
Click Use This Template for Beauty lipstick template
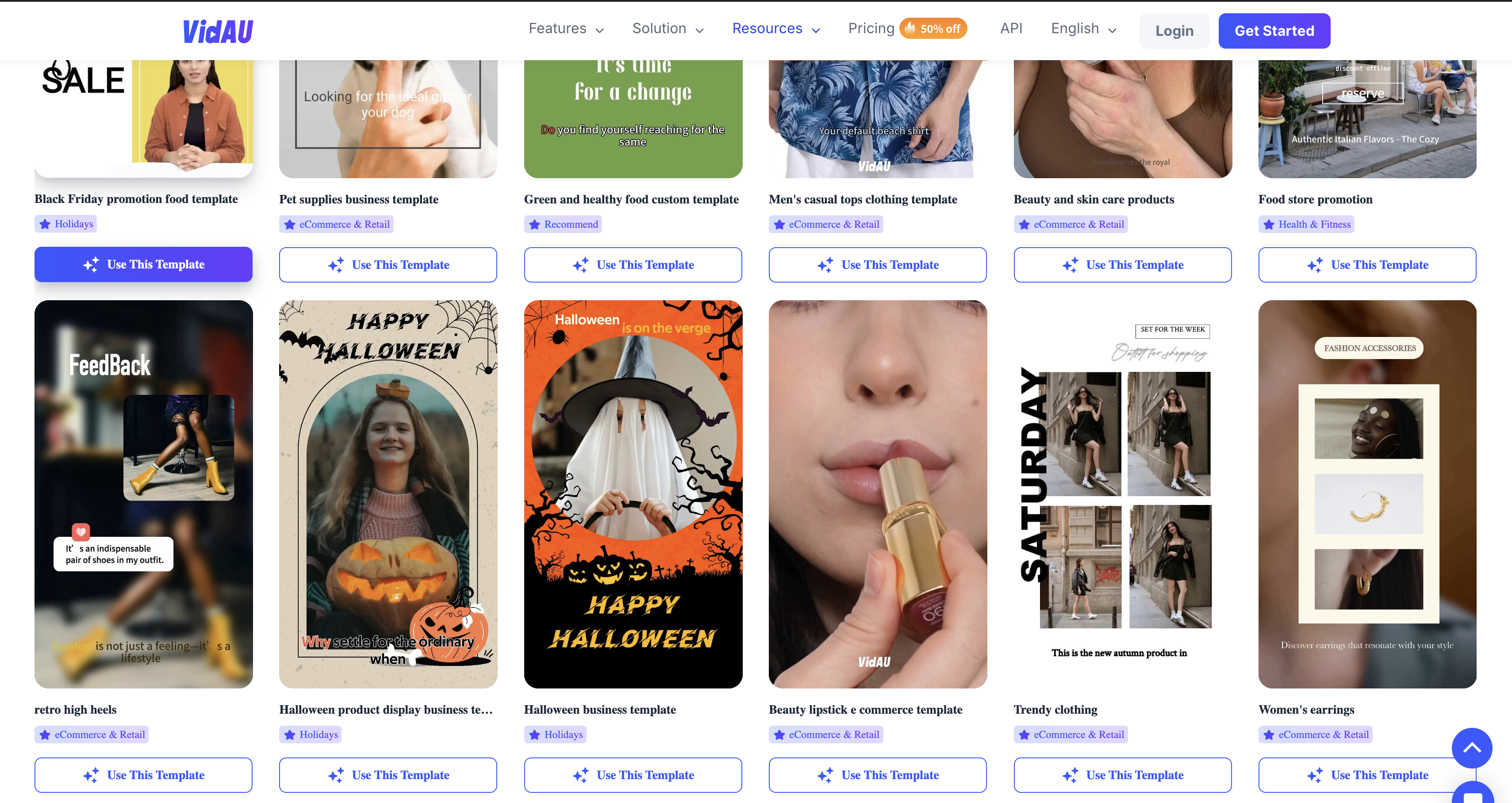pyautogui.click(x=878, y=775)
